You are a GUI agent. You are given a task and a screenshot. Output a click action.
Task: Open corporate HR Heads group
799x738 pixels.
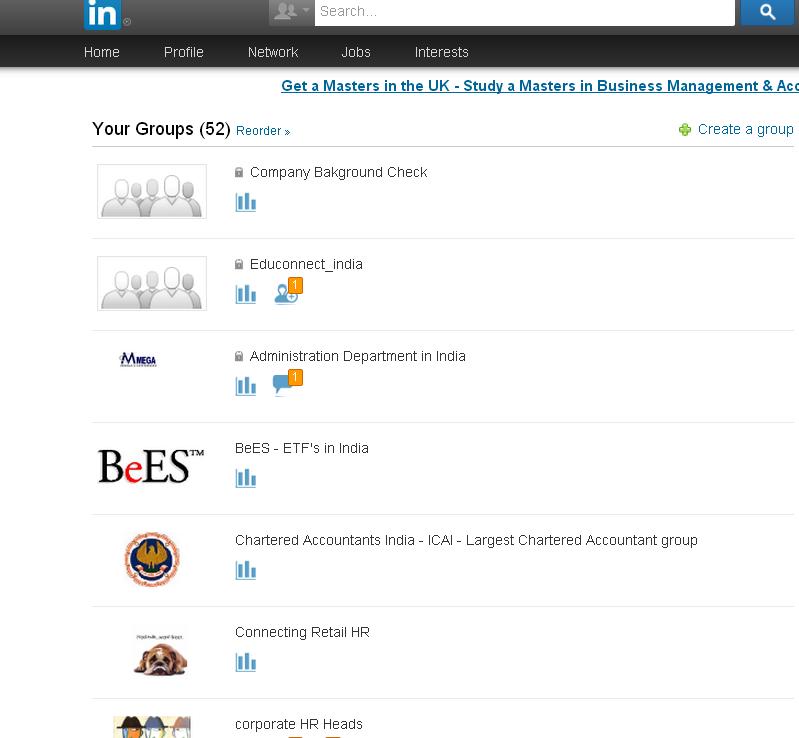pyautogui.click(x=299, y=724)
